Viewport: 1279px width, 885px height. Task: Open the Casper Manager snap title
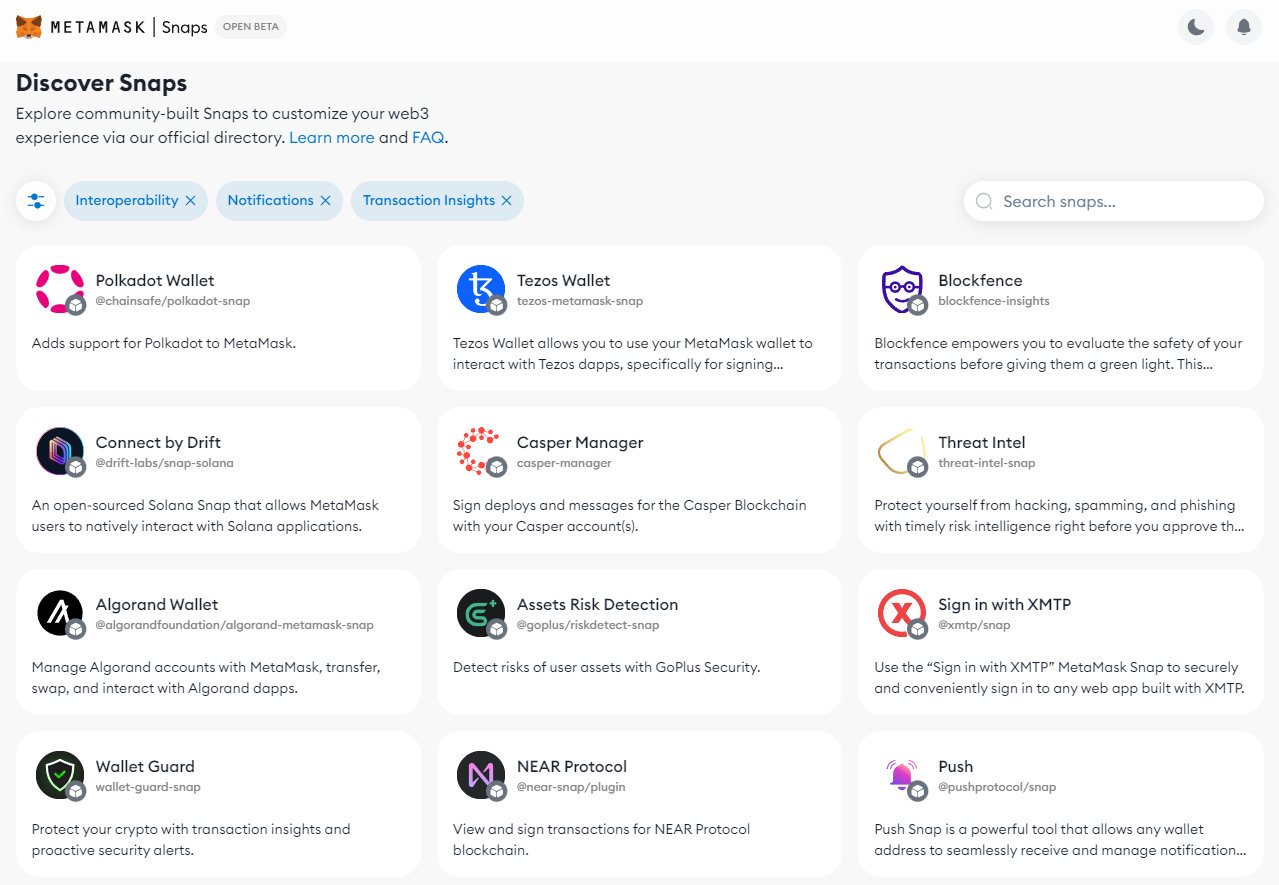[x=580, y=443]
